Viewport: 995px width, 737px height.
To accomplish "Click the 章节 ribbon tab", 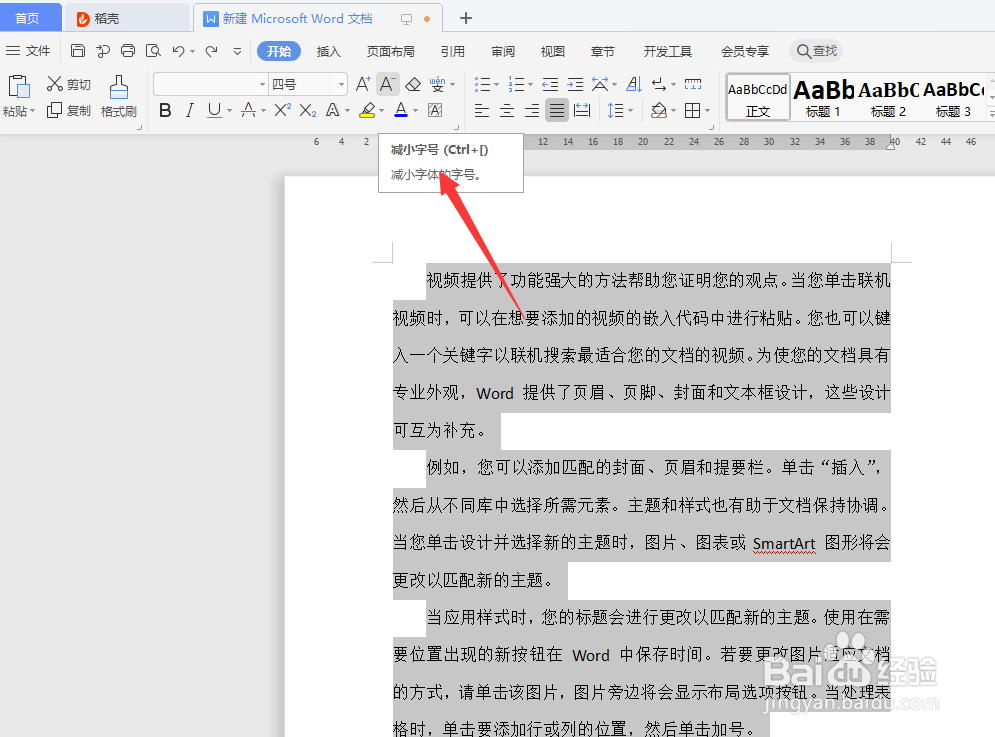I will pyautogui.click(x=602, y=51).
